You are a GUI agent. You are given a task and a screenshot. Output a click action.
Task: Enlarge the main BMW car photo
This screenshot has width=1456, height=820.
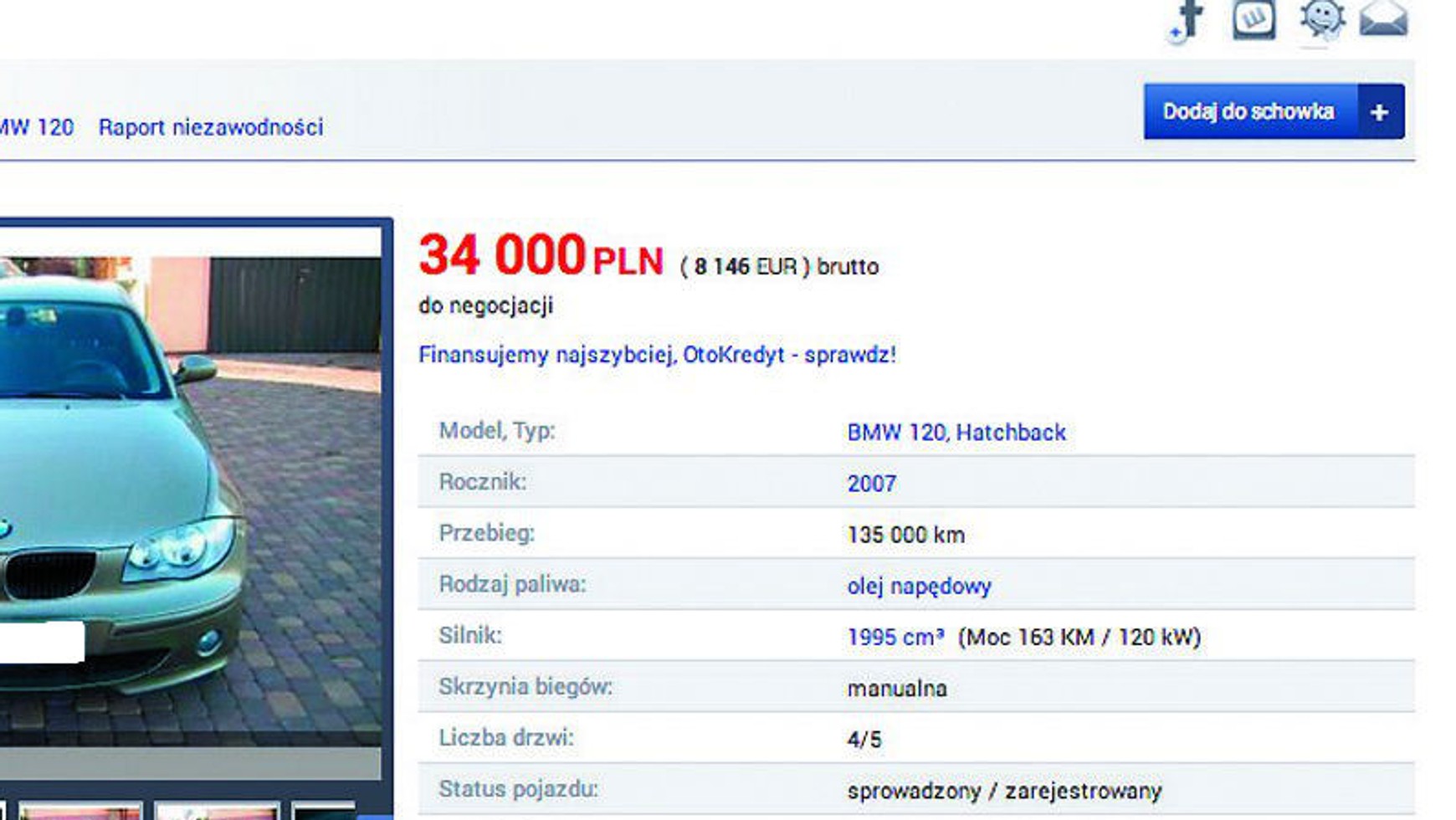point(189,500)
